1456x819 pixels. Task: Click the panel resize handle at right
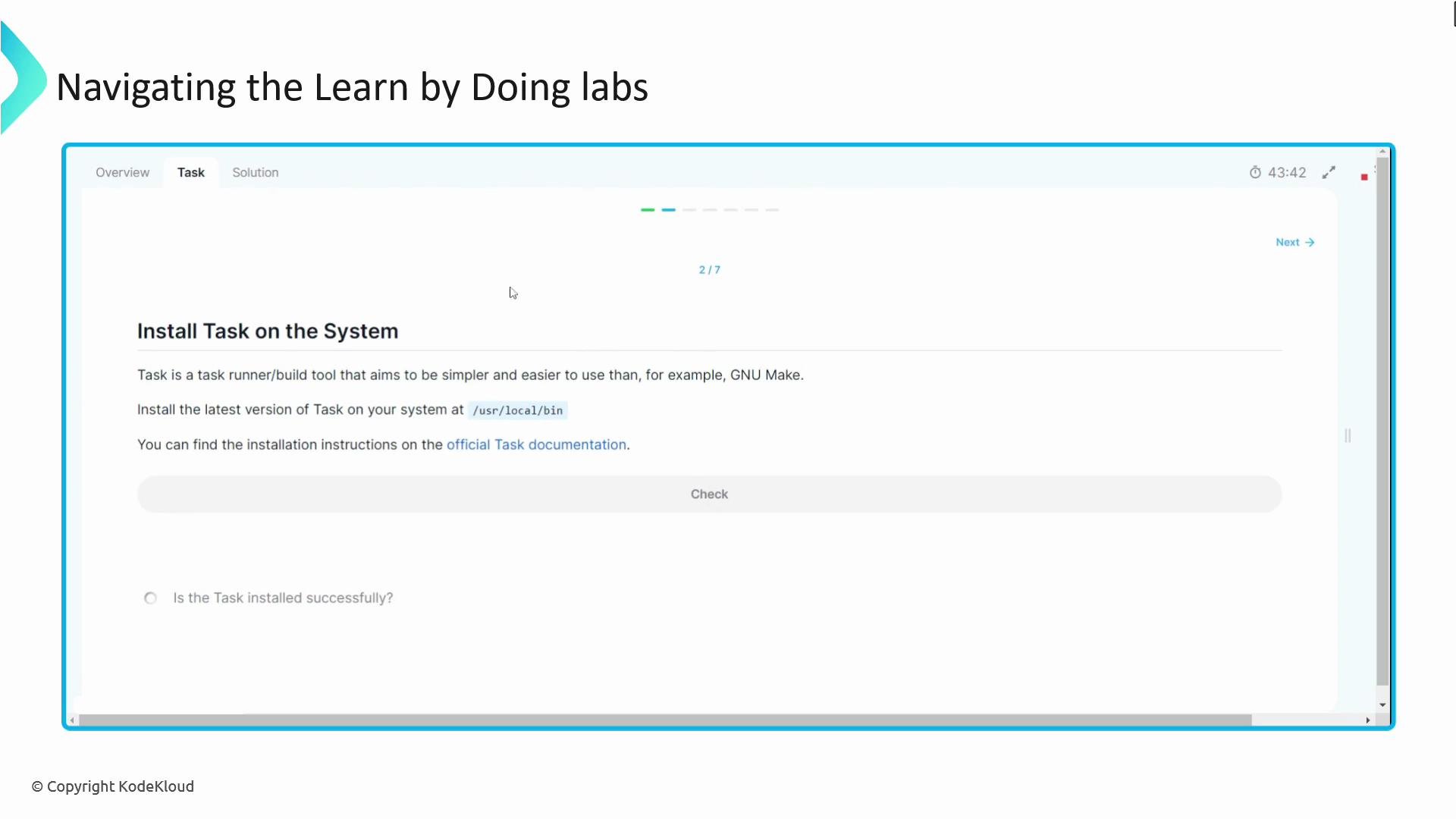[x=1348, y=435]
